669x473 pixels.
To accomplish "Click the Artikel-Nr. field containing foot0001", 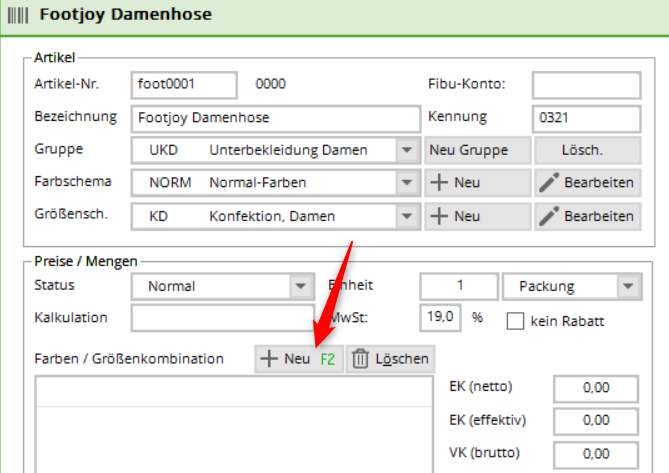I will (x=184, y=85).
